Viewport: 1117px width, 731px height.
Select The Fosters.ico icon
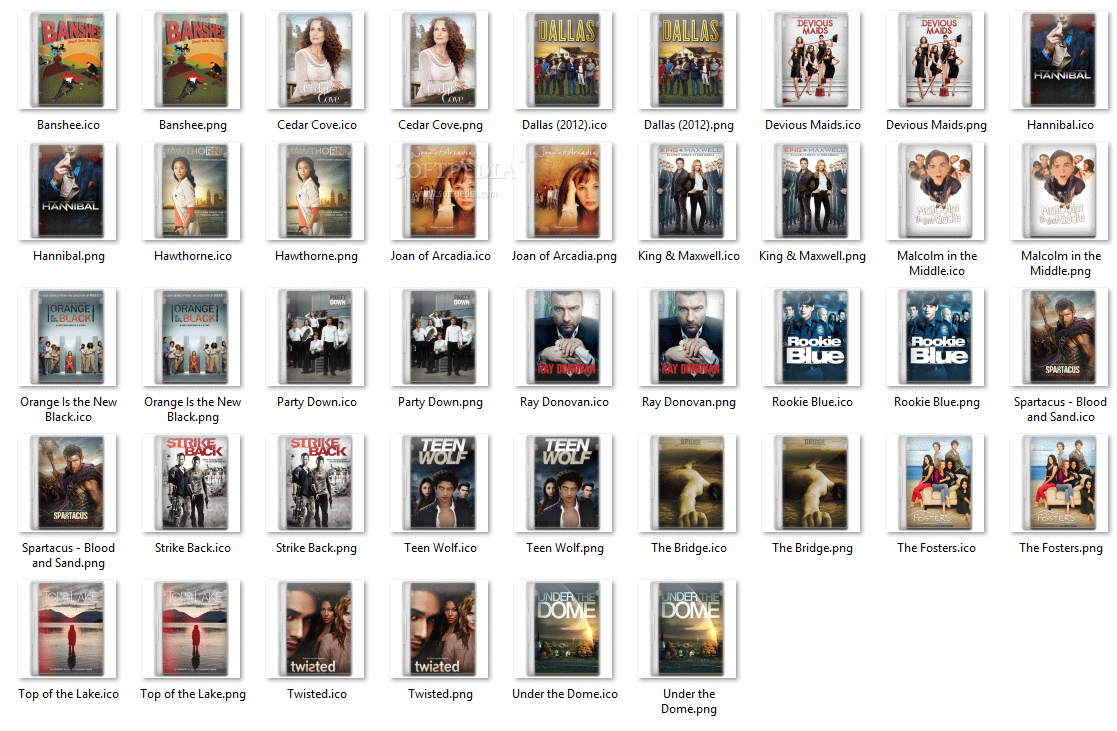click(x=935, y=483)
